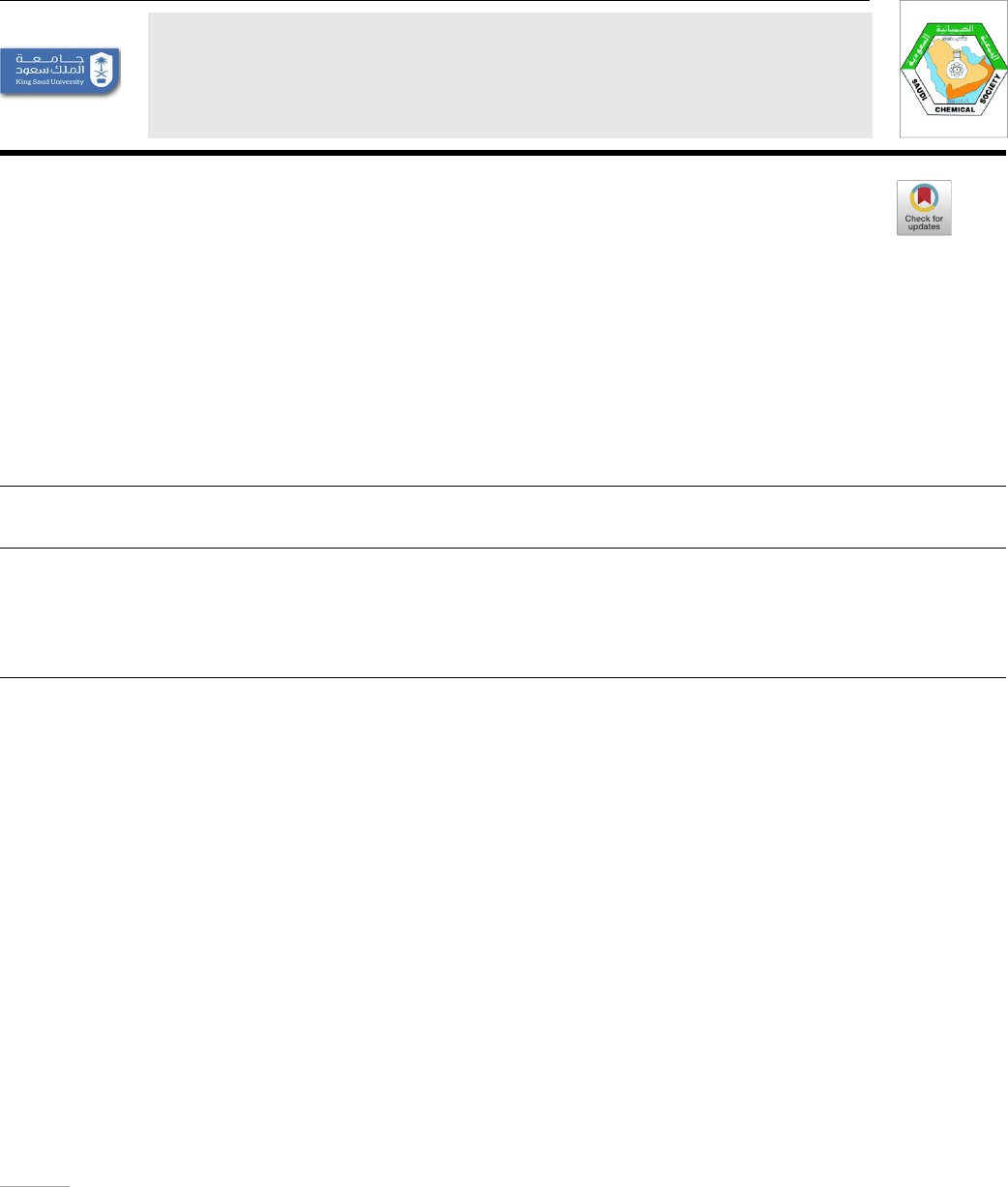This screenshot has width=1008, height=1187.
Task: Click the short footnote rule at the bottom left
Action: point(35,1184)
